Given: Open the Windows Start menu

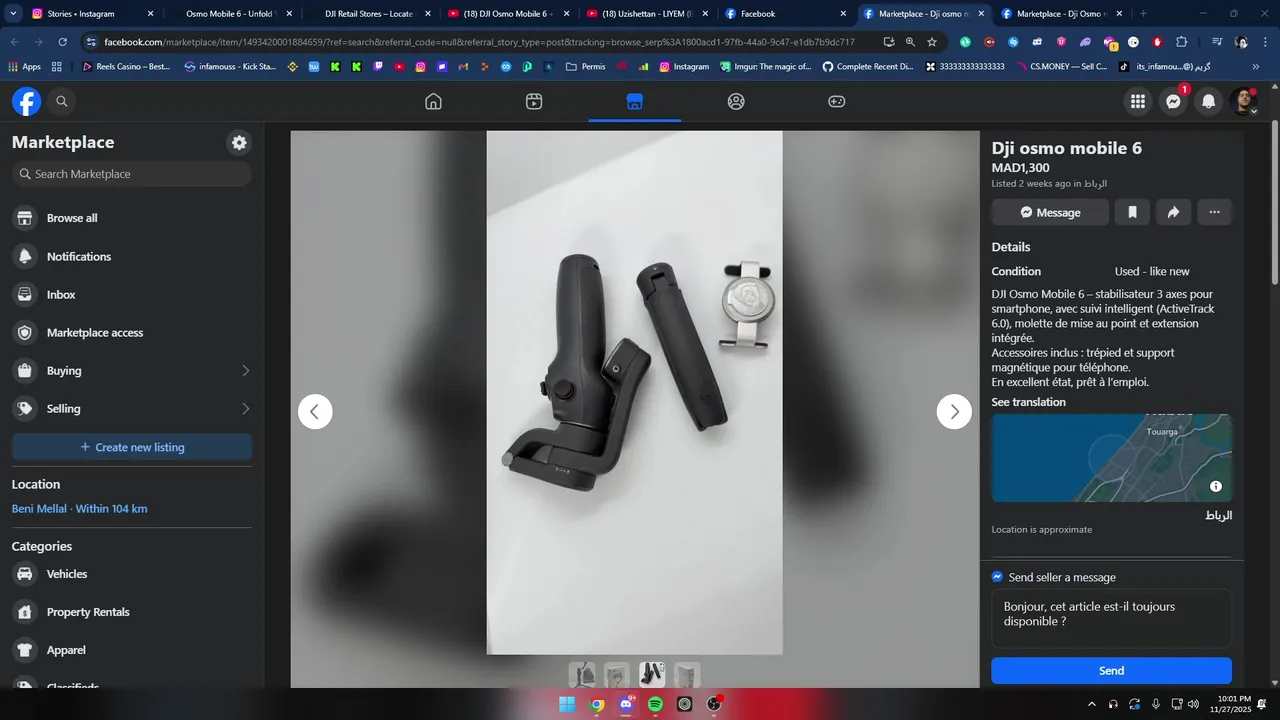Looking at the screenshot, I should point(567,704).
